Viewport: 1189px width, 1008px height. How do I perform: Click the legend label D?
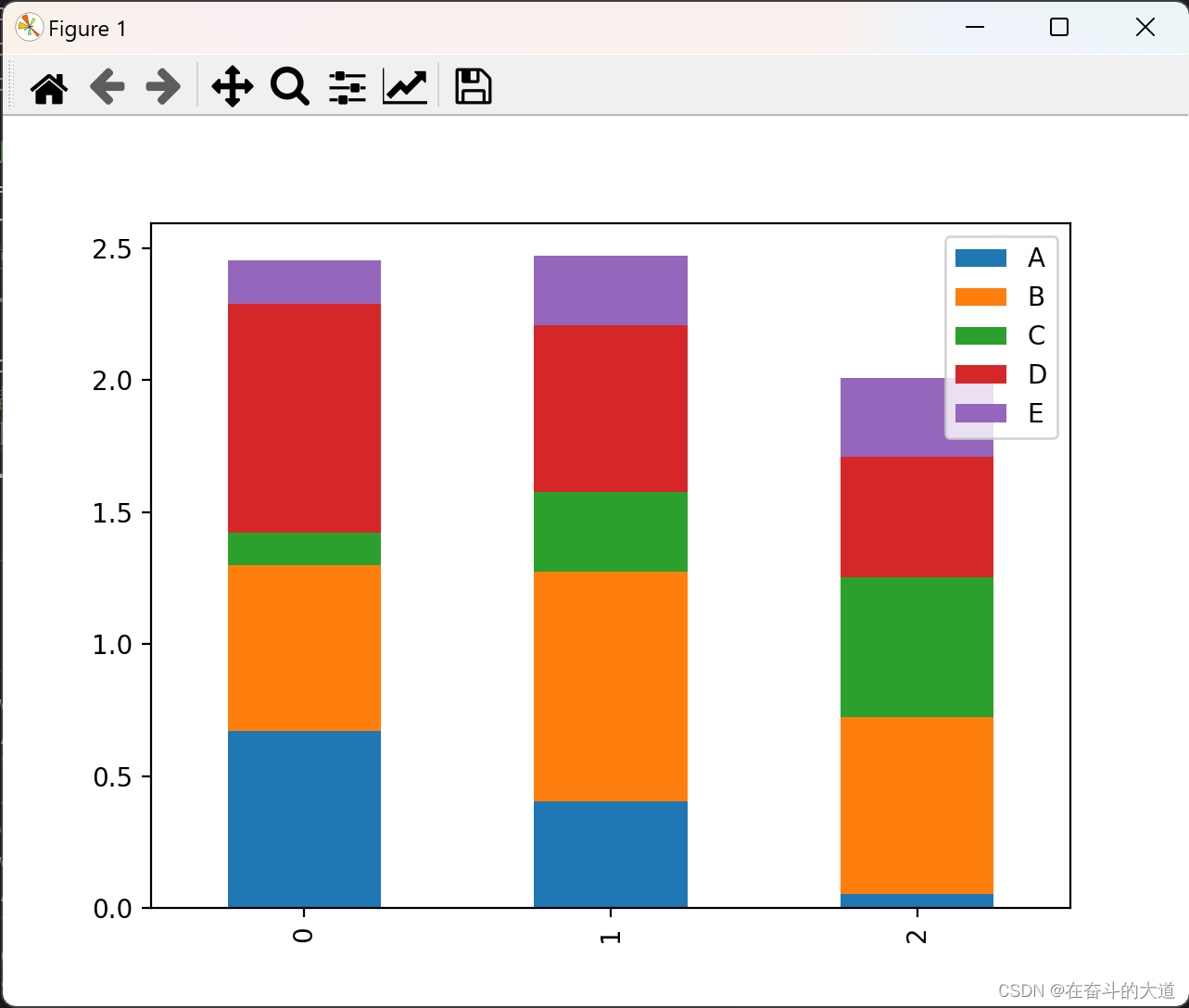tap(1037, 374)
